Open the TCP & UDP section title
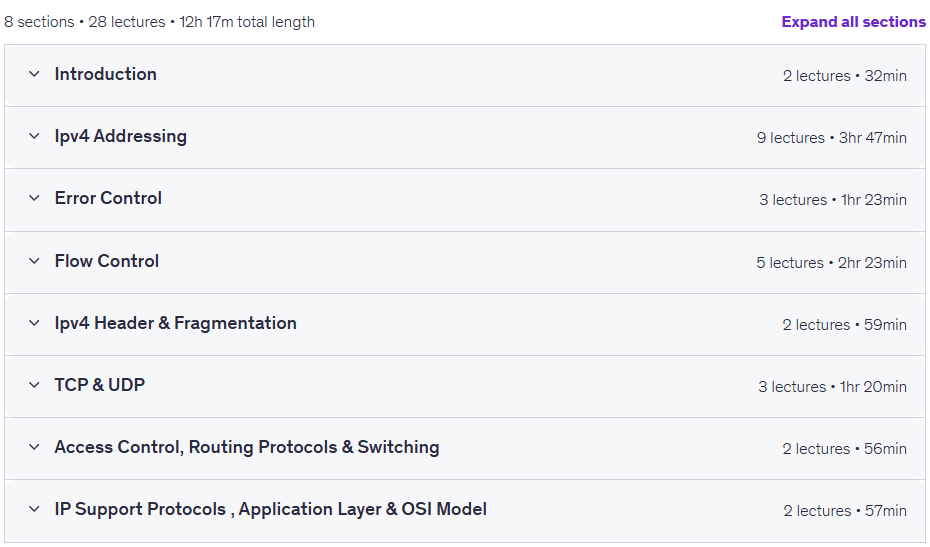930x547 pixels. point(100,385)
